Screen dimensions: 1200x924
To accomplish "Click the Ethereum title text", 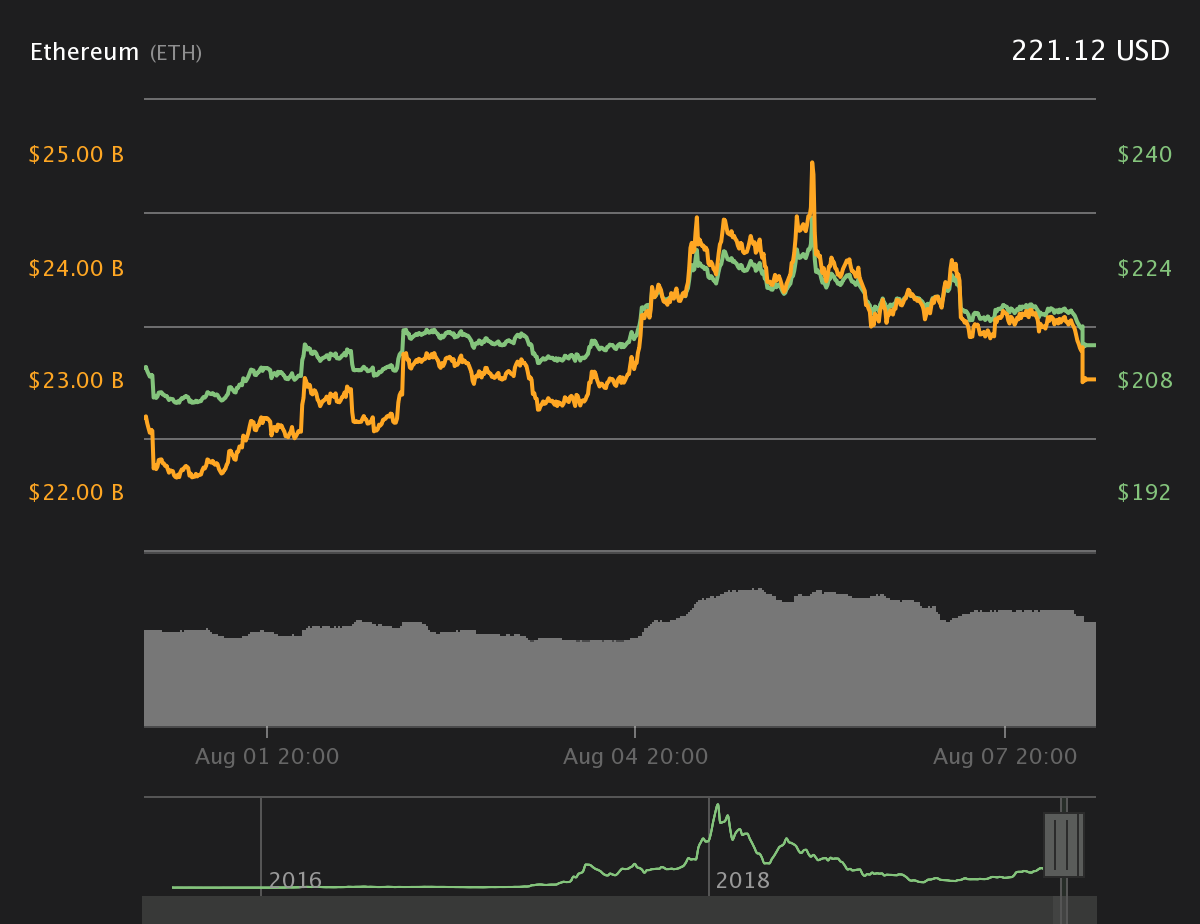I will (x=84, y=52).
